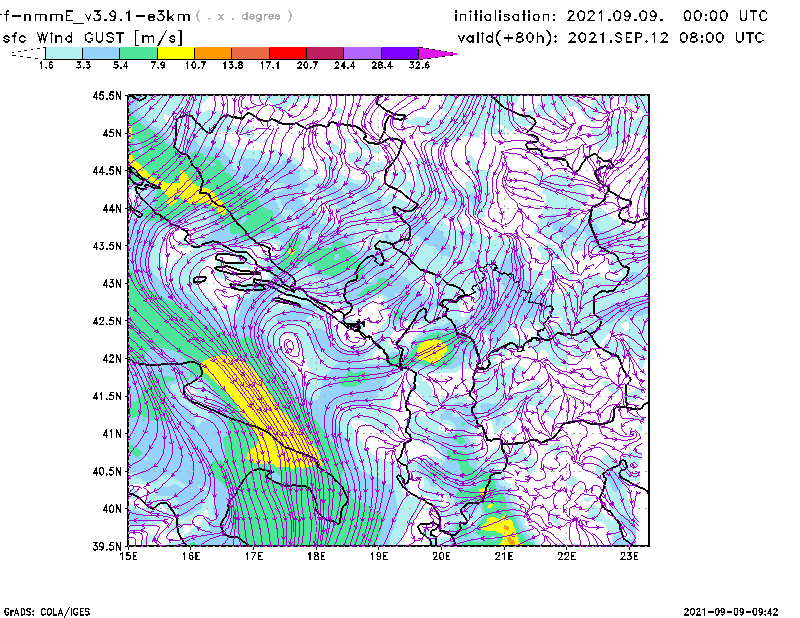Click the legend value 28.4
Image resolution: width=800 pixels, height=618 pixels.
382,65
